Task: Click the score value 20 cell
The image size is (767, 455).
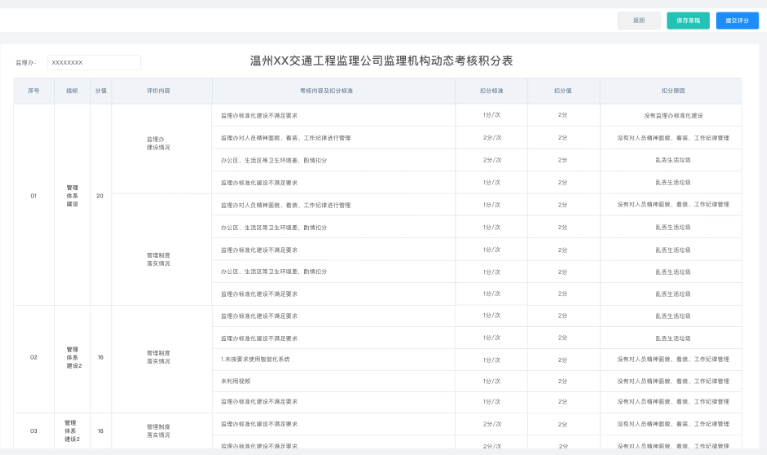Action: (x=100, y=195)
